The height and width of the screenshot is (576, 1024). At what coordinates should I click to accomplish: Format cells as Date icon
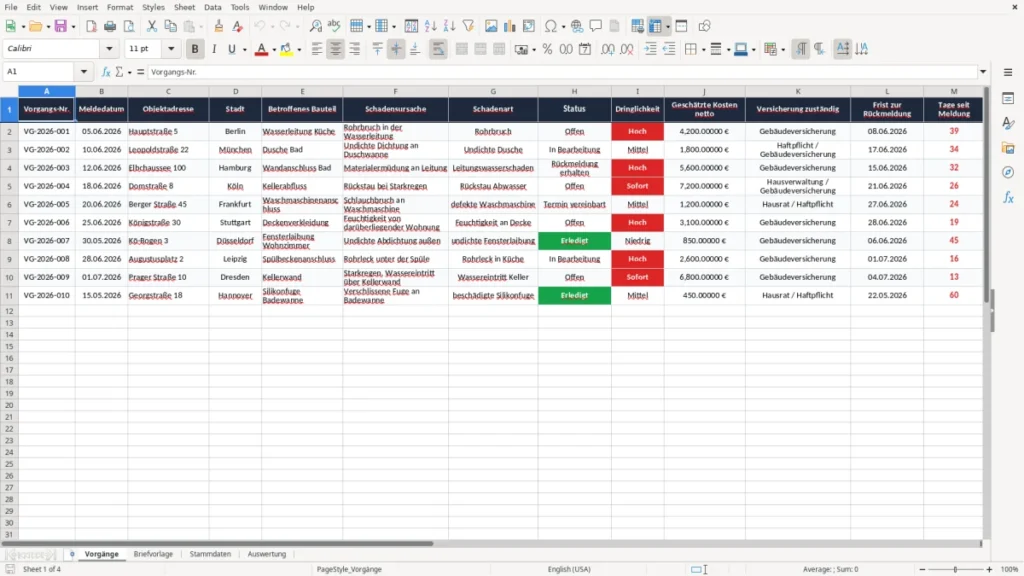coord(585,49)
